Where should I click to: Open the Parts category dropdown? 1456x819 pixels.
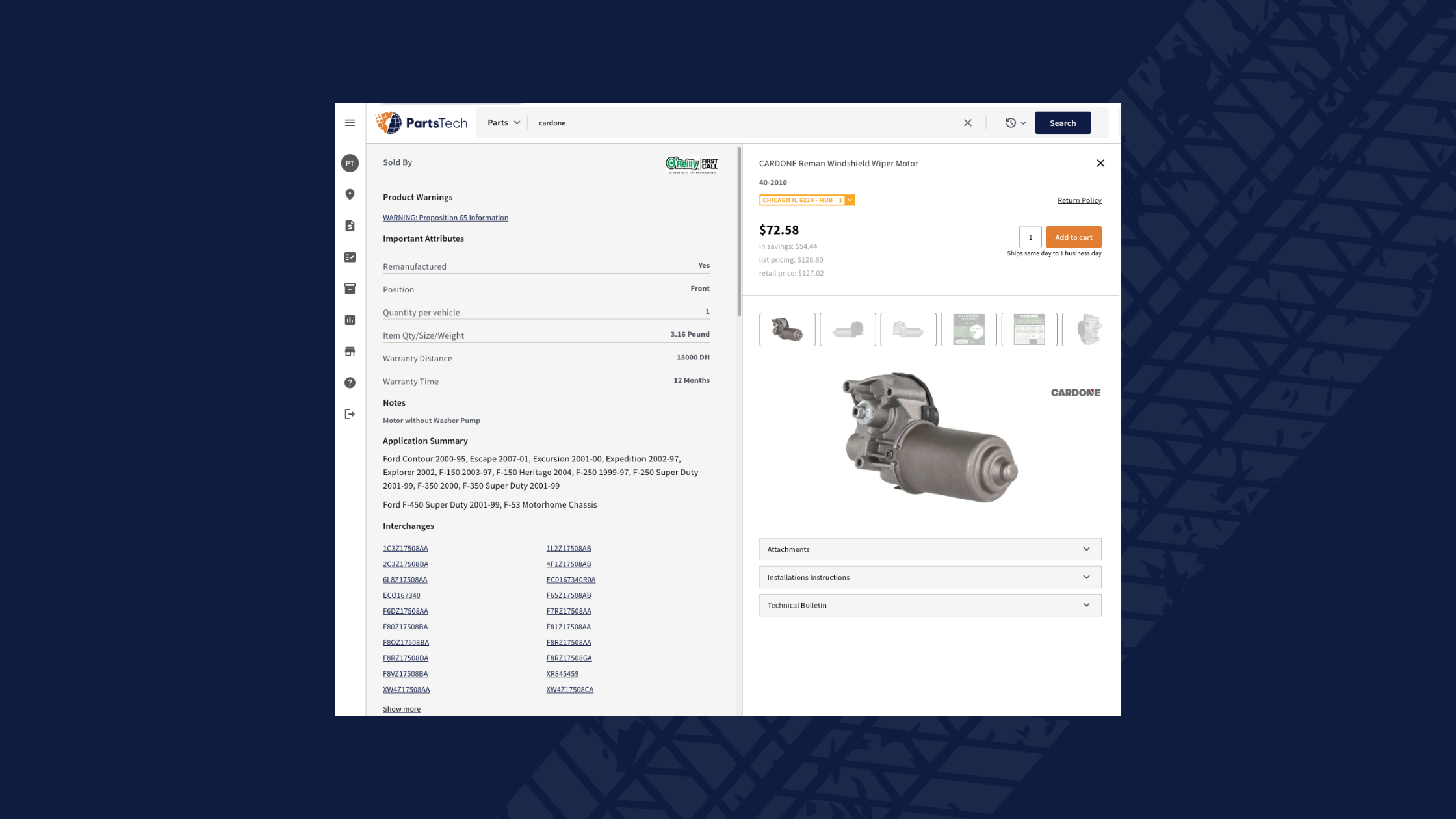pyautogui.click(x=504, y=123)
